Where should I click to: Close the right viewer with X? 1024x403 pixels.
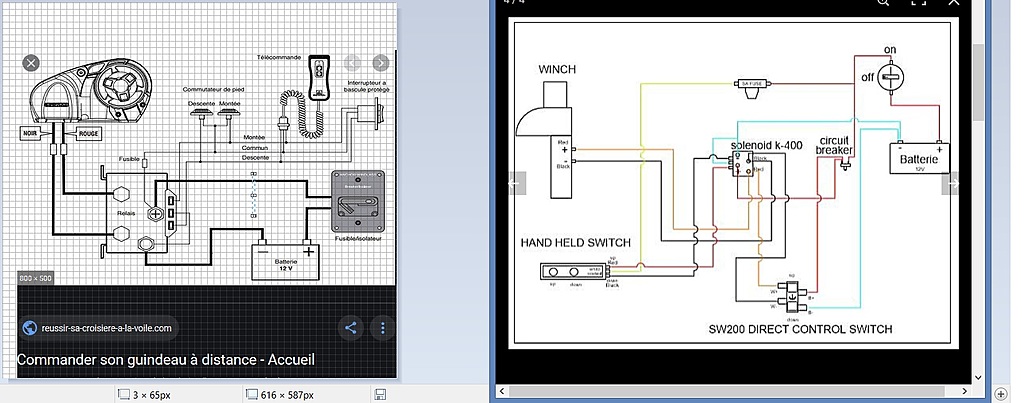953,3
